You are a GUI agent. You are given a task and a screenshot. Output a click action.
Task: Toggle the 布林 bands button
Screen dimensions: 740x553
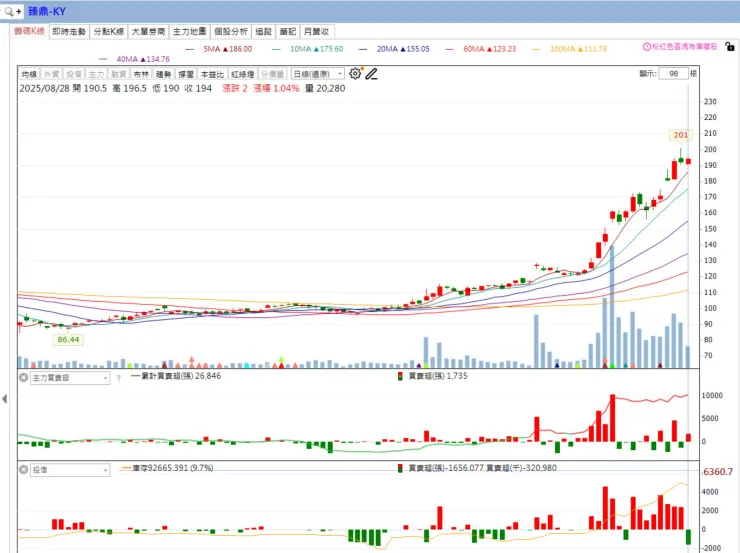point(141,74)
